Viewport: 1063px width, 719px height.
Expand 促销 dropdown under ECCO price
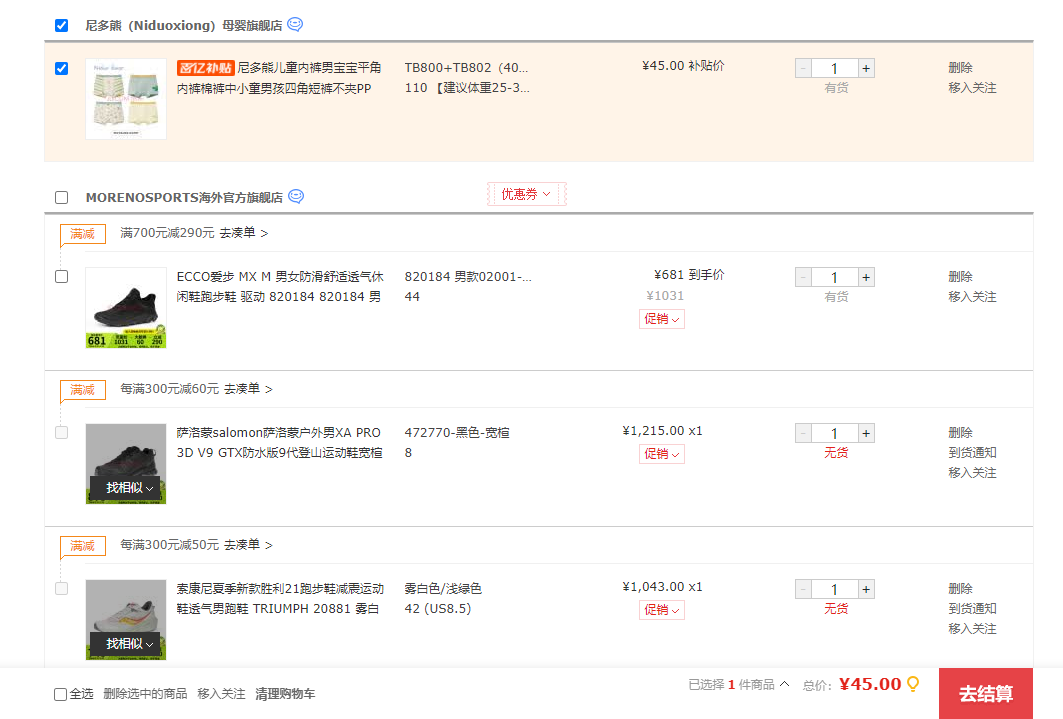(662, 319)
